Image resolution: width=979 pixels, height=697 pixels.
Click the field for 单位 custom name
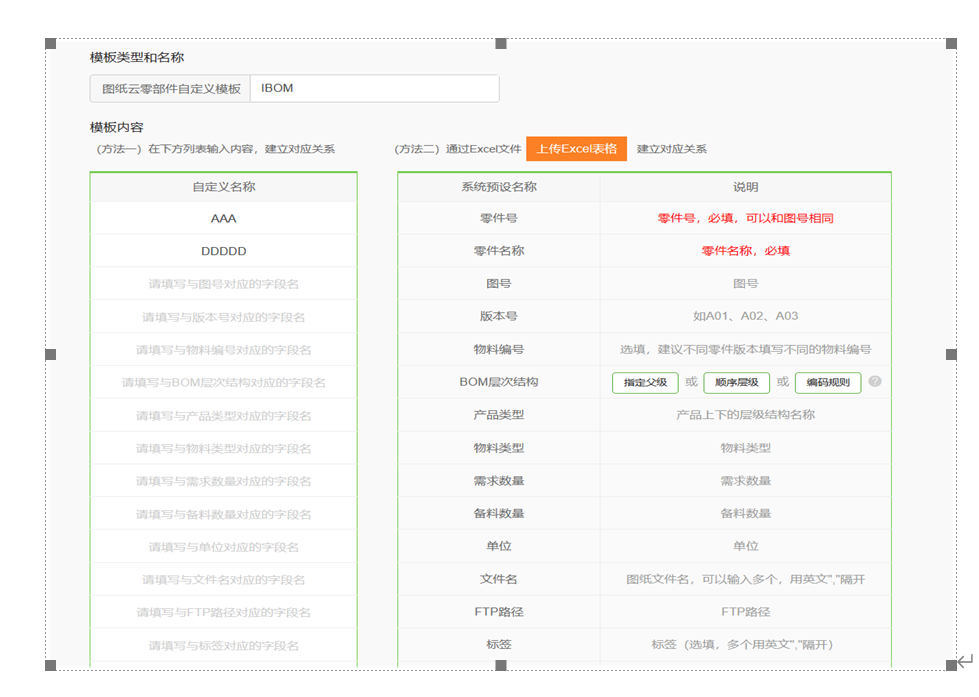[223, 546]
